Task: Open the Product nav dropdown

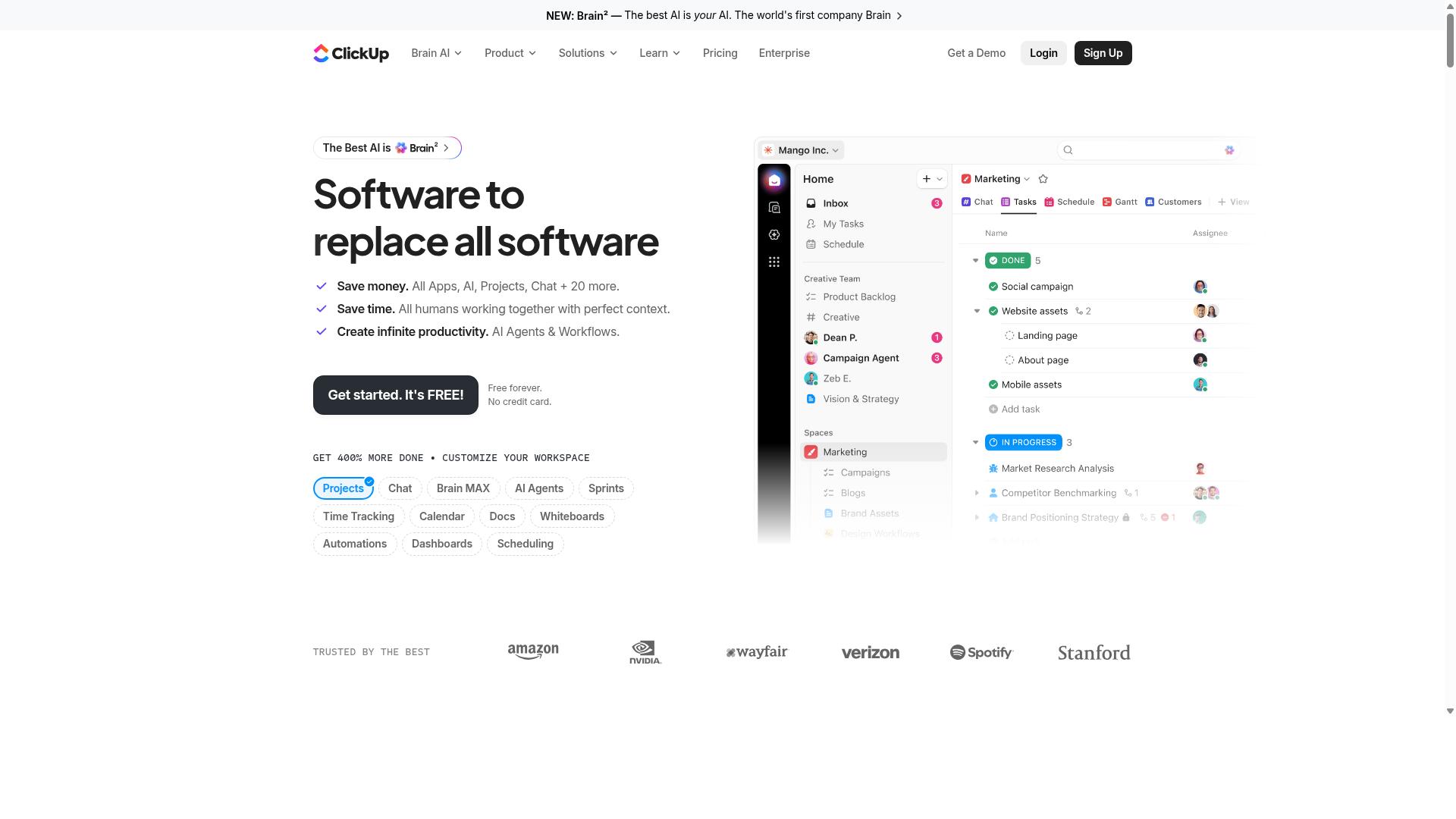Action: 510,53
